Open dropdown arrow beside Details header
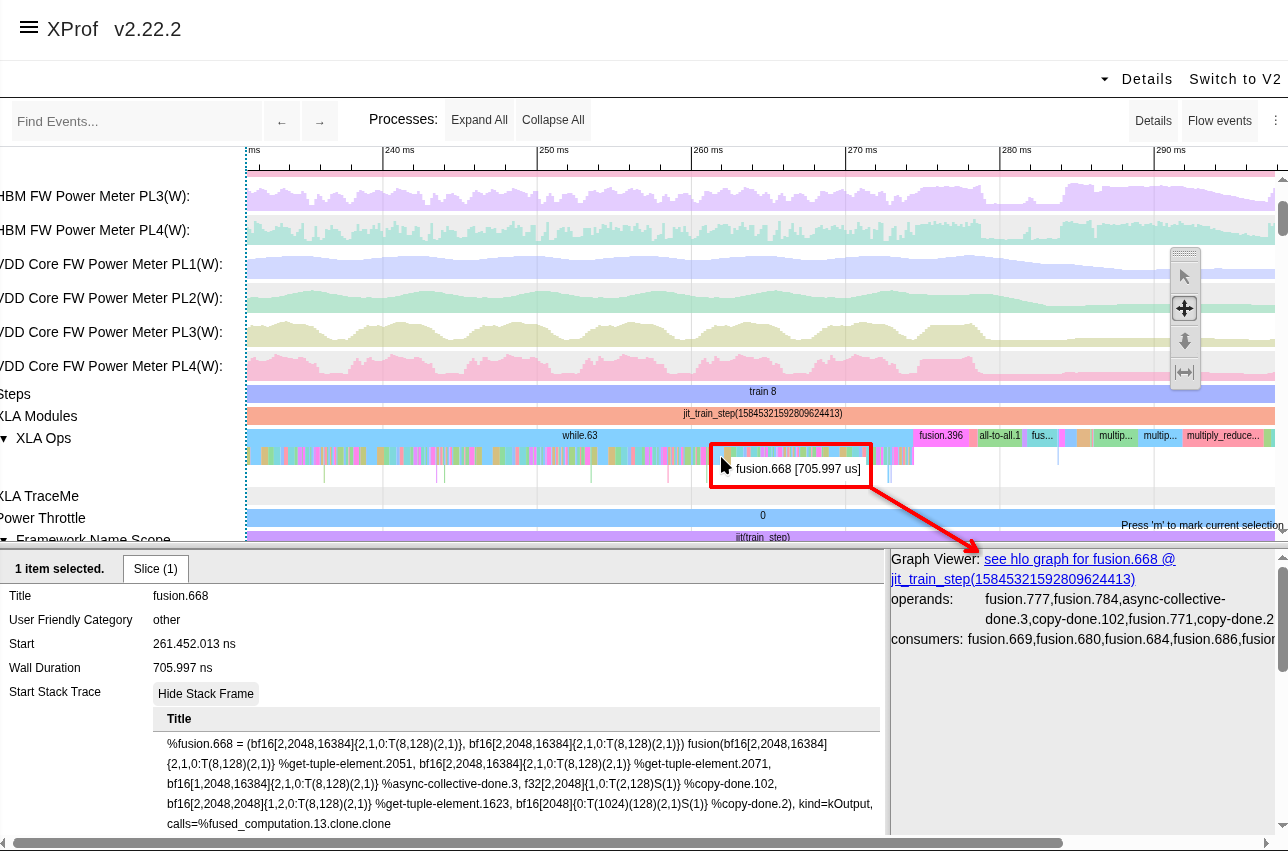 [1105, 79]
